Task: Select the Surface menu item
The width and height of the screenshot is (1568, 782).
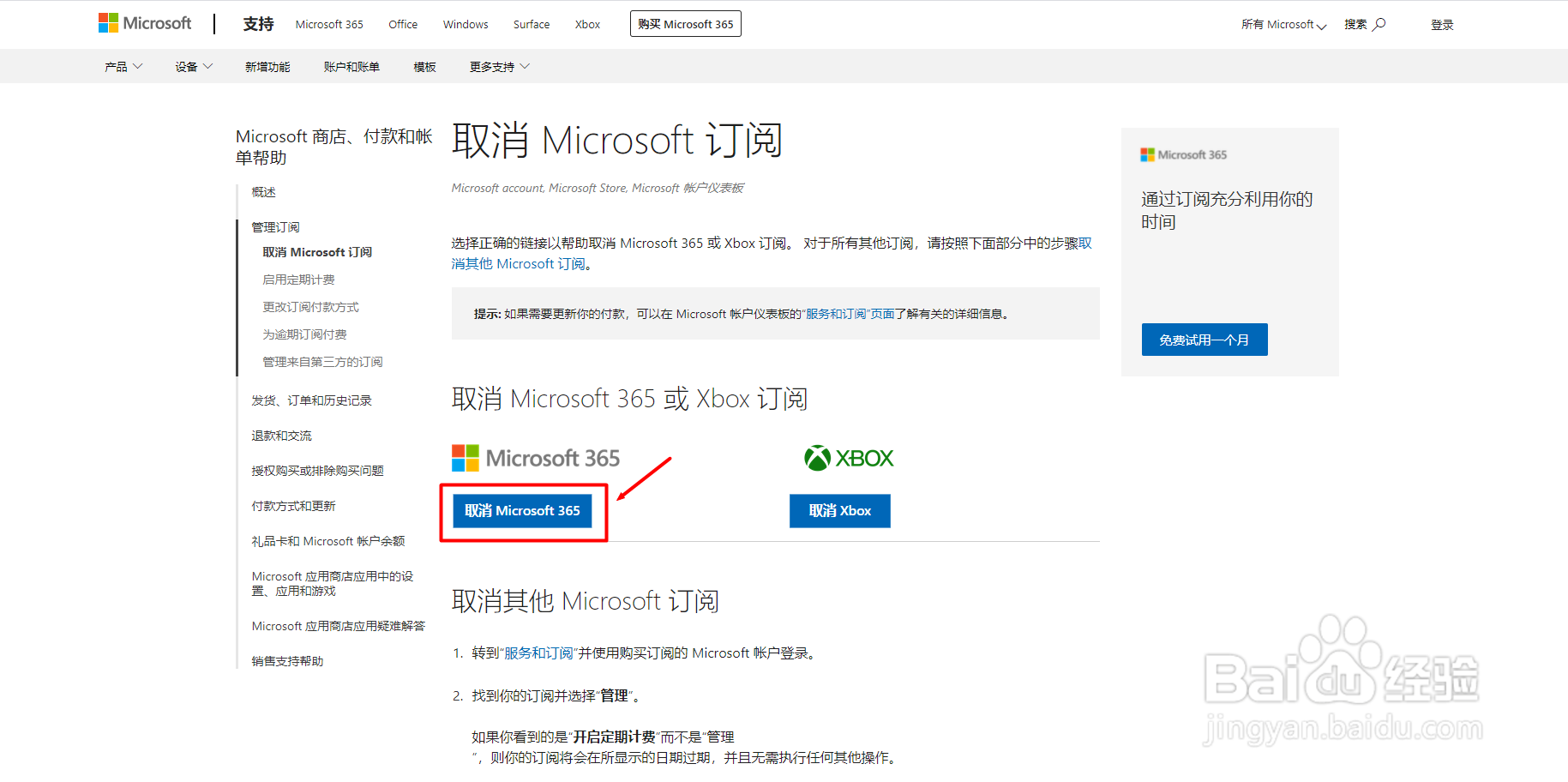Action: (531, 24)
